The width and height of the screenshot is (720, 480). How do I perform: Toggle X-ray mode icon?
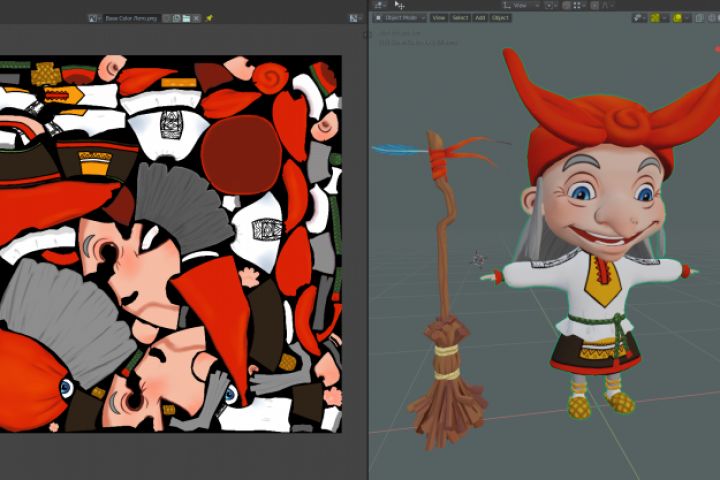[699, 18]
